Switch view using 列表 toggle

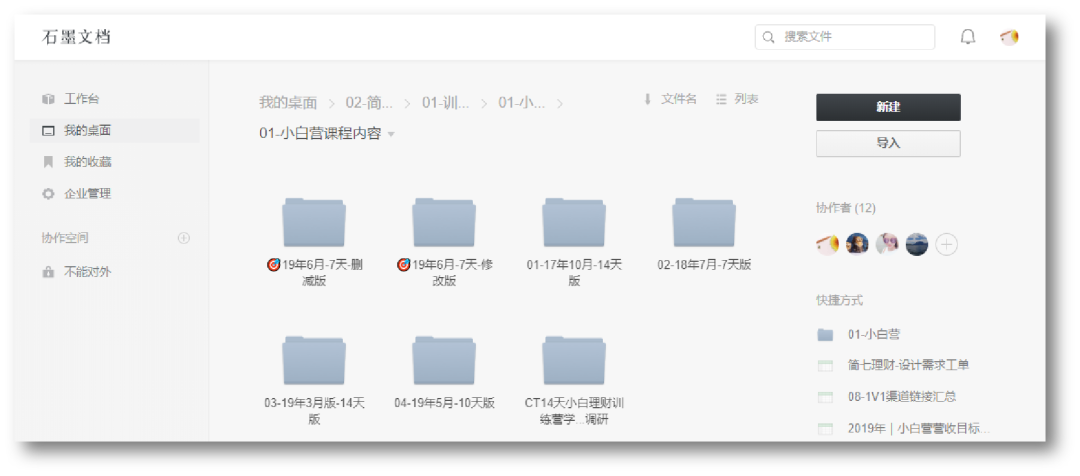[x=737, y=99]
